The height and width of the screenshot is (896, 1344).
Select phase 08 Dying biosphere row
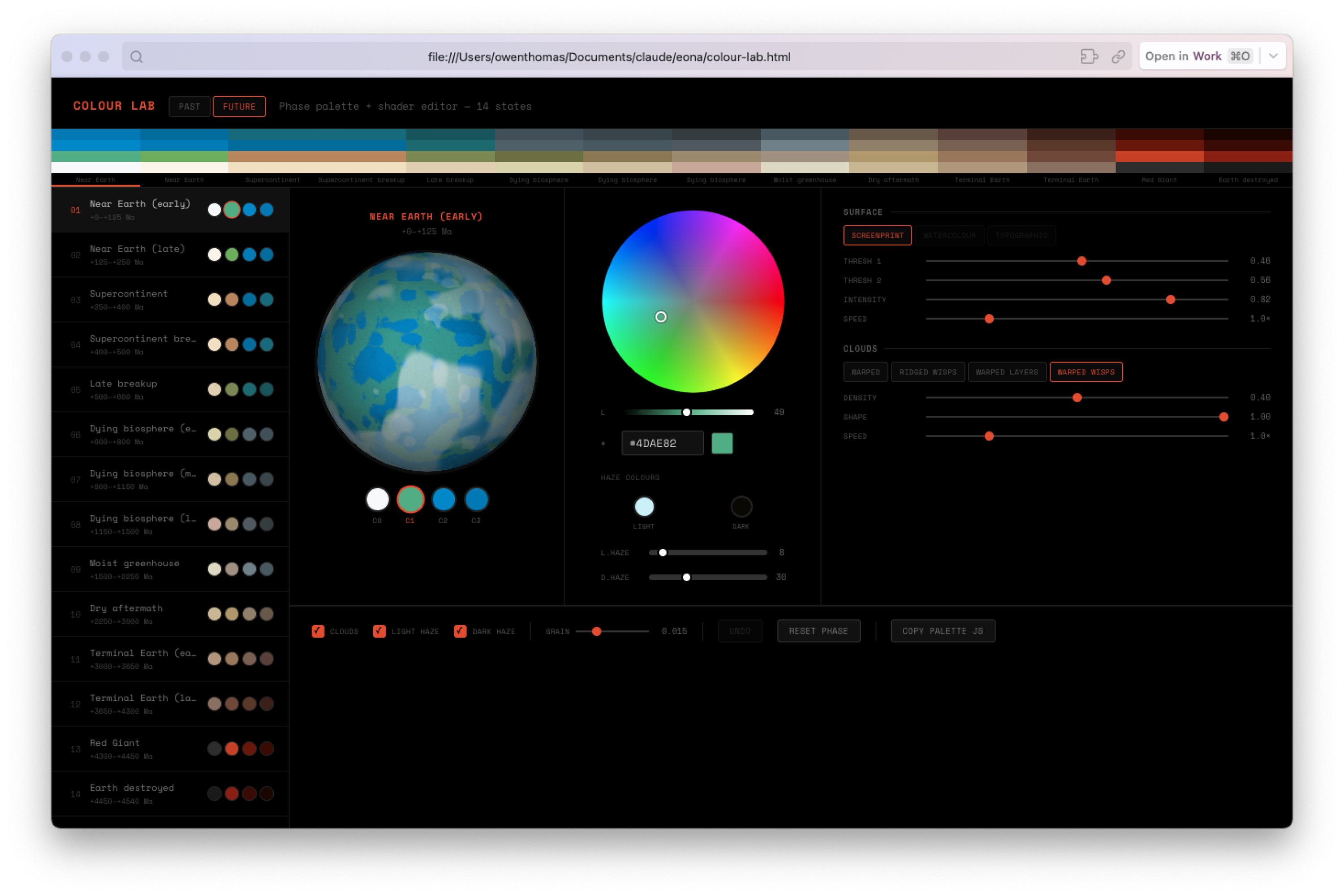(x=170, y=525)
